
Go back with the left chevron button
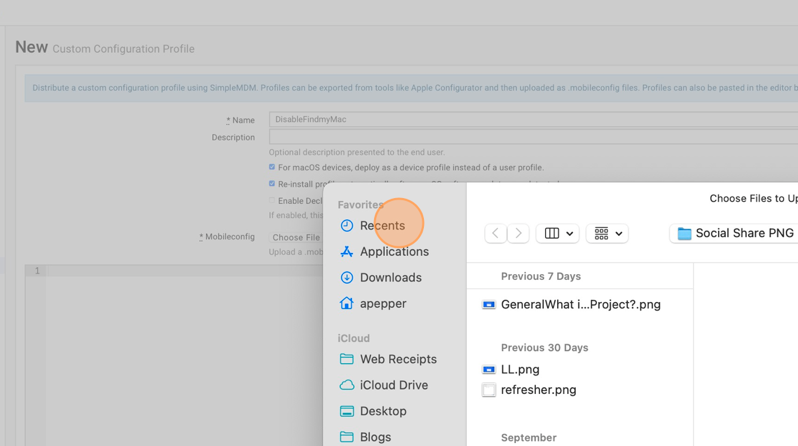click(x=495, y=233)
